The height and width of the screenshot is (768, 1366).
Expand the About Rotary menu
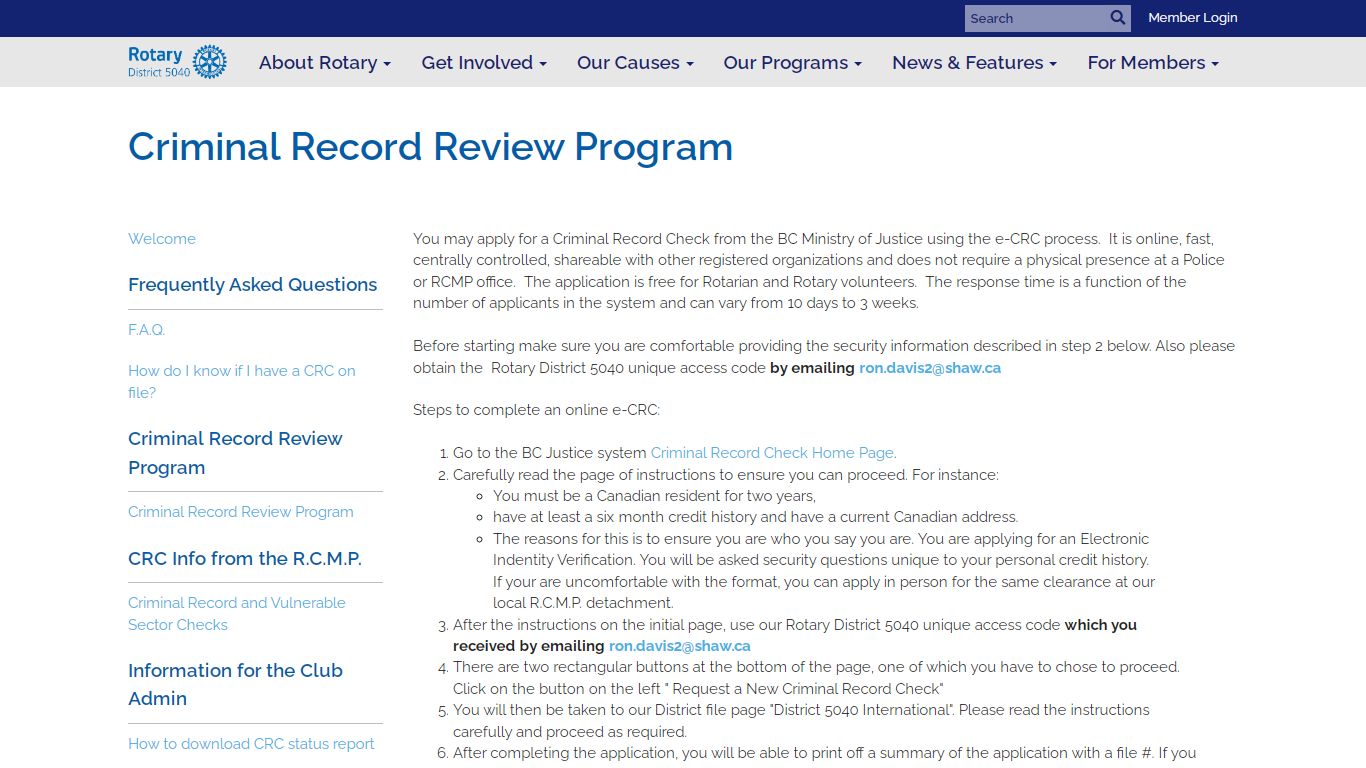(324, 62)
